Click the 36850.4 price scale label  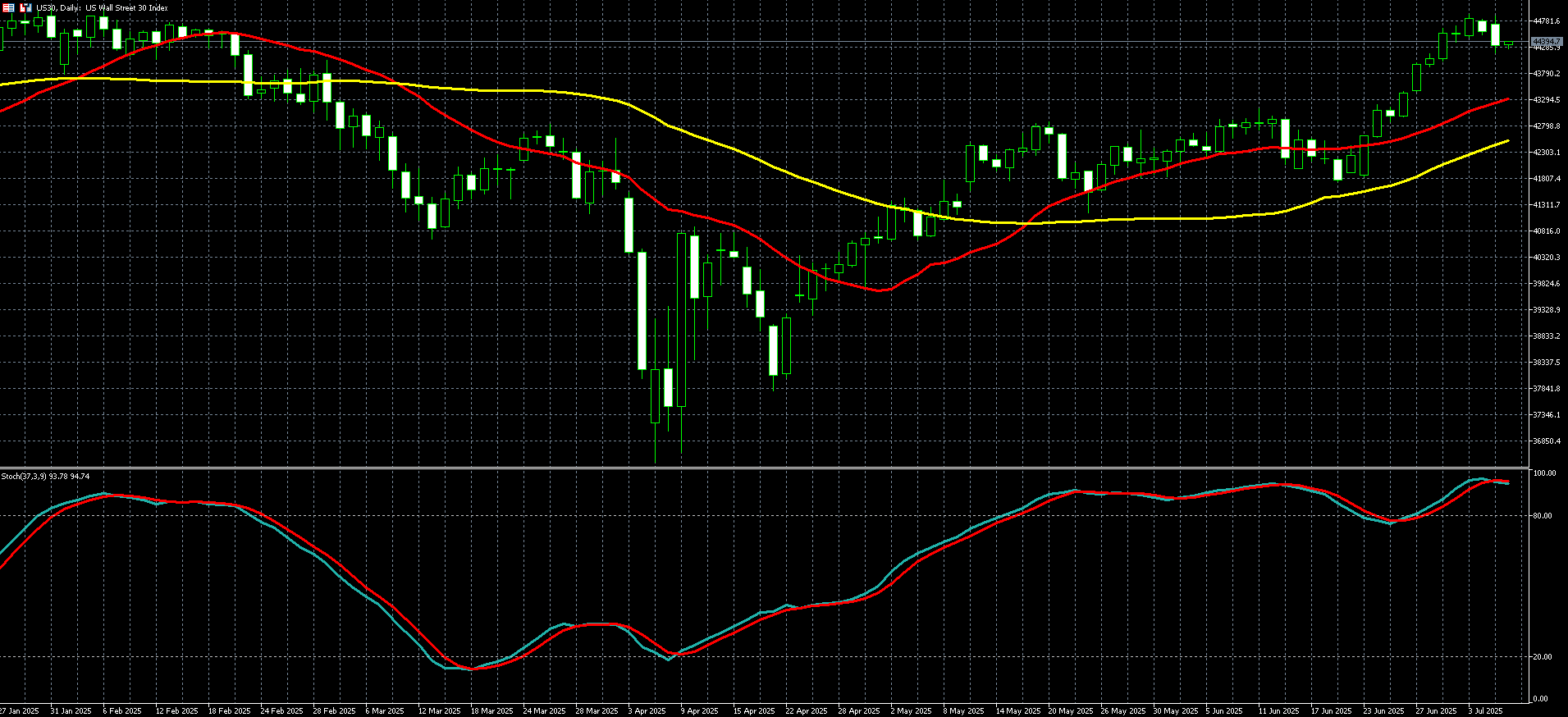[1546, 441]
